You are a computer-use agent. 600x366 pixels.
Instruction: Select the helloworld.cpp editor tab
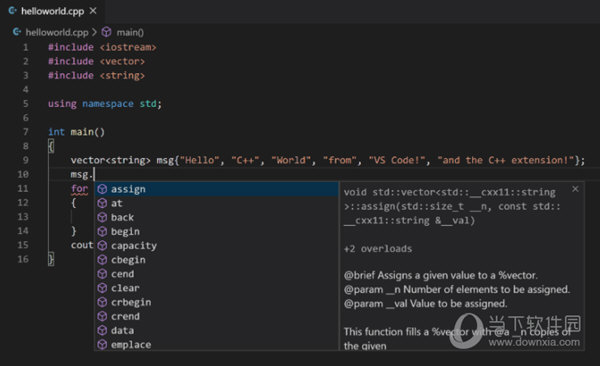[x=52, y=11]
